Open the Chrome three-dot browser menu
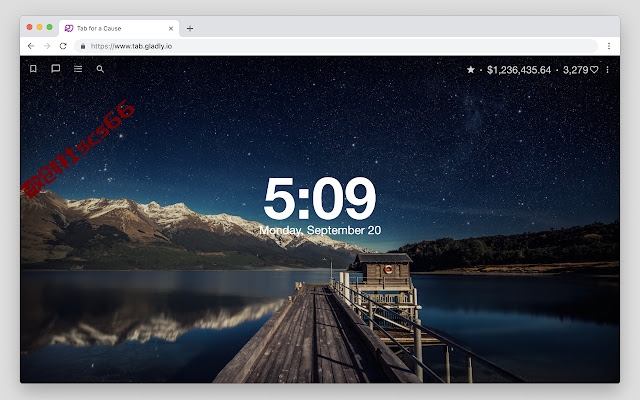The image size is (640, 400). [609, 46]
